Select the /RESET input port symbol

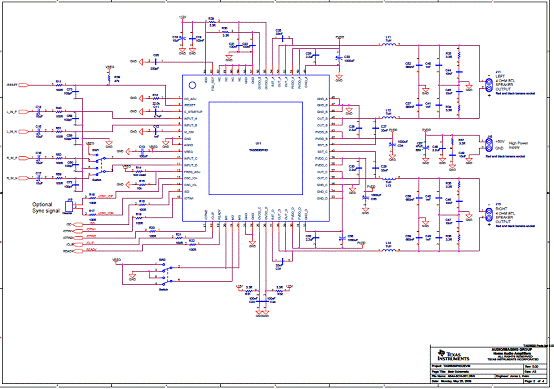23,85
